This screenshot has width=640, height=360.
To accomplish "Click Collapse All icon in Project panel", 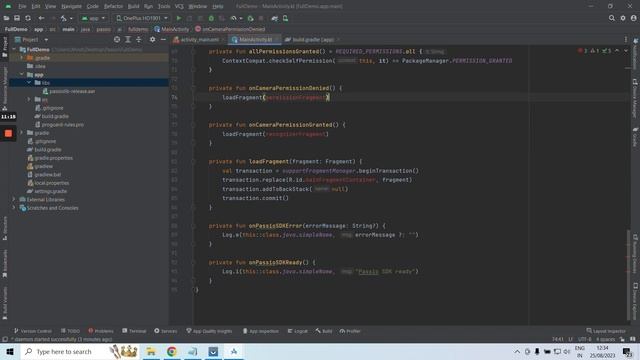I will pos(139,40).
